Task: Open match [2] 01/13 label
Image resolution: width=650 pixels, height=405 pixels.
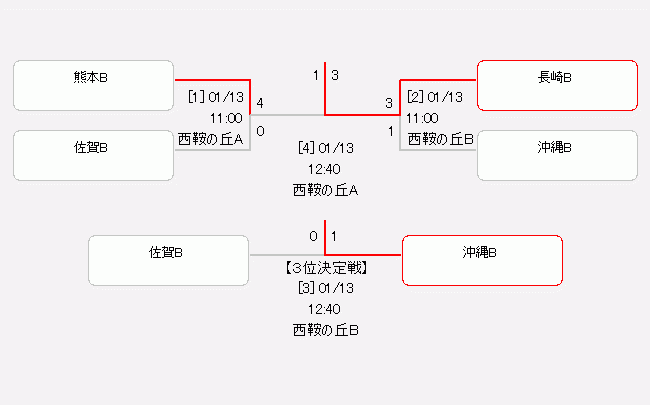Action: coord(435,98)
